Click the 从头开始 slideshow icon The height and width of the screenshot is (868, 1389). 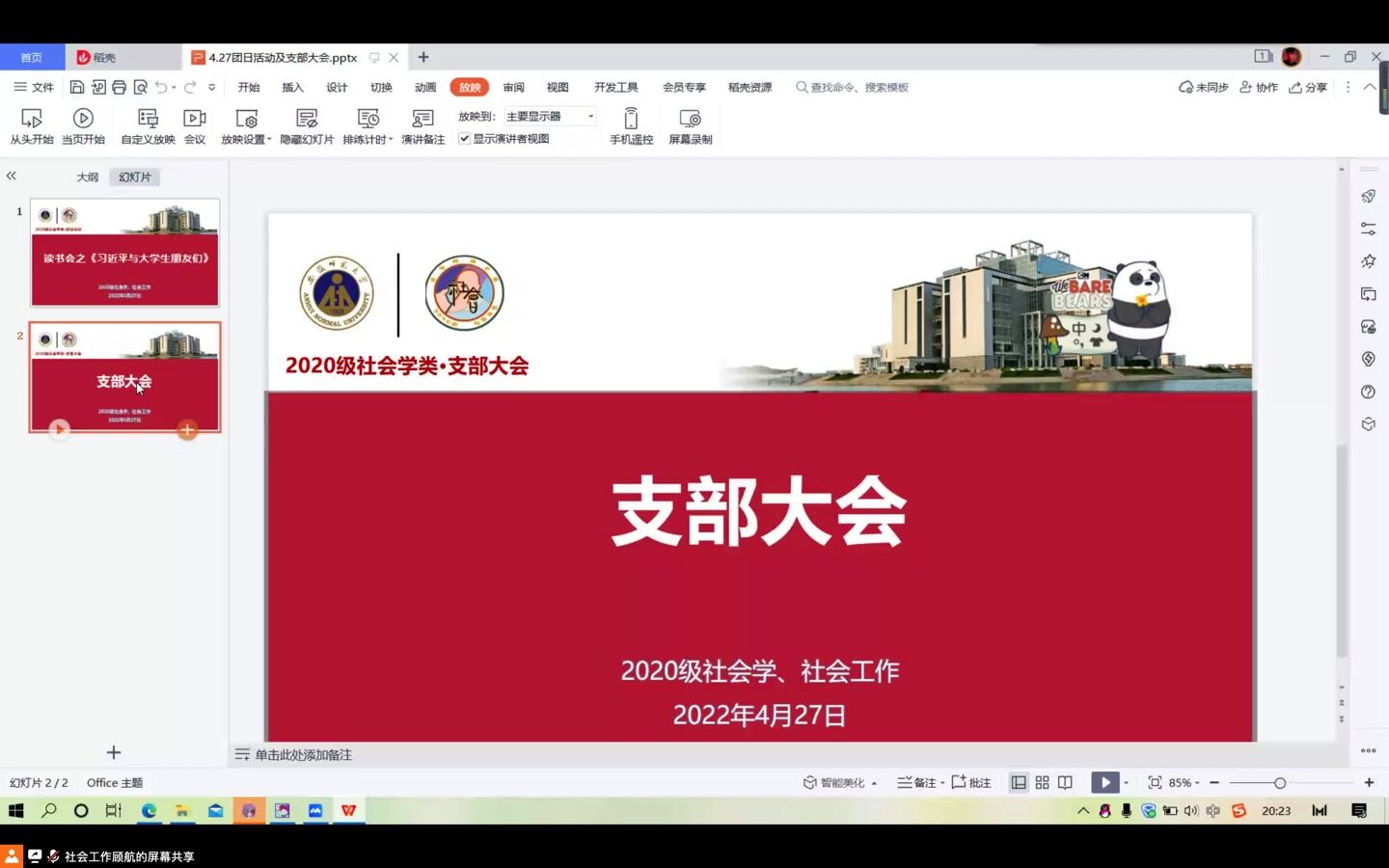[x=31, y=119]
